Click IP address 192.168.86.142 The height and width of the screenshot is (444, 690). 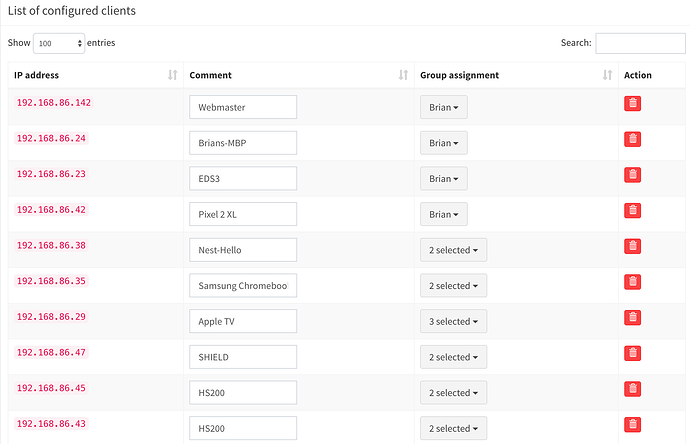coord(52,103)
